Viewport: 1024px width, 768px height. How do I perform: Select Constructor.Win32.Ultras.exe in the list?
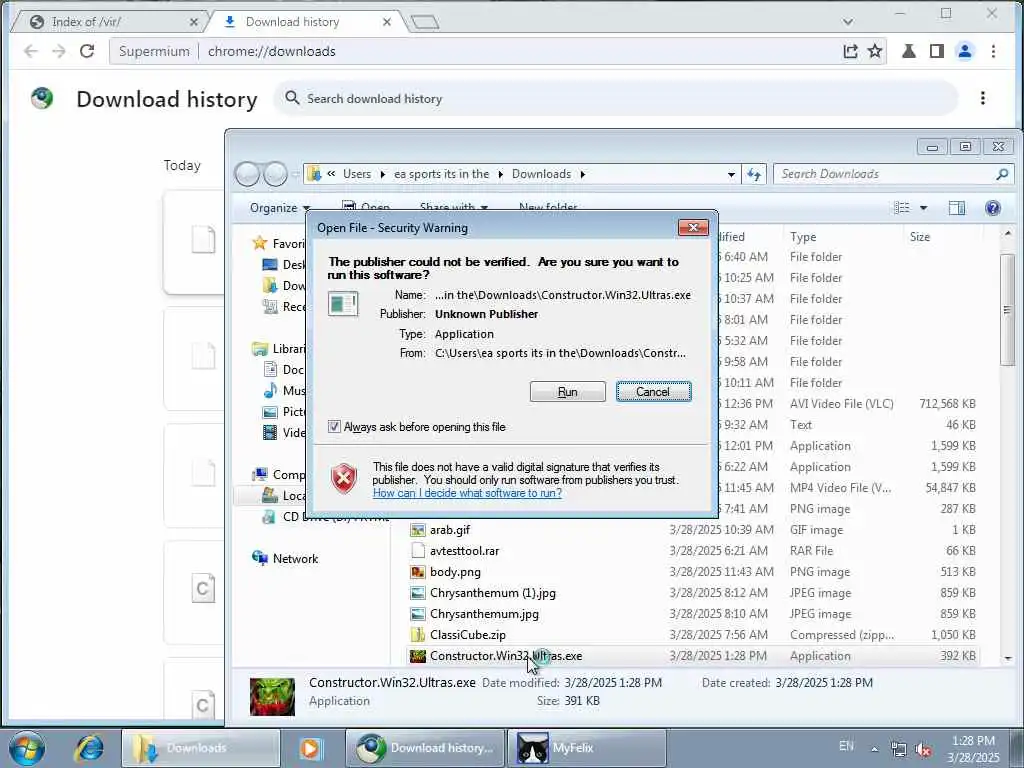(505, 656)
